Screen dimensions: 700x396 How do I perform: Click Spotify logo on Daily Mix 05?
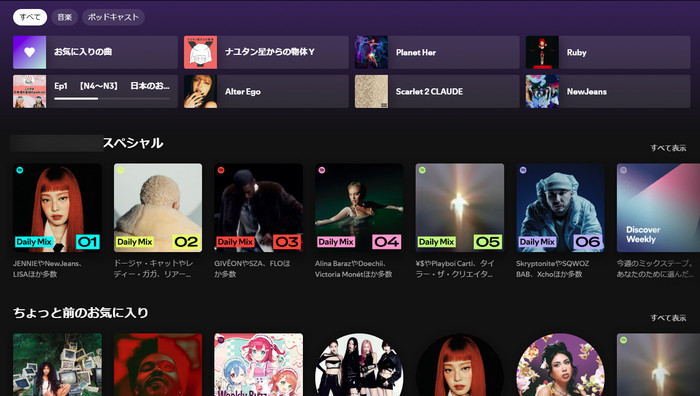point(422,170)
